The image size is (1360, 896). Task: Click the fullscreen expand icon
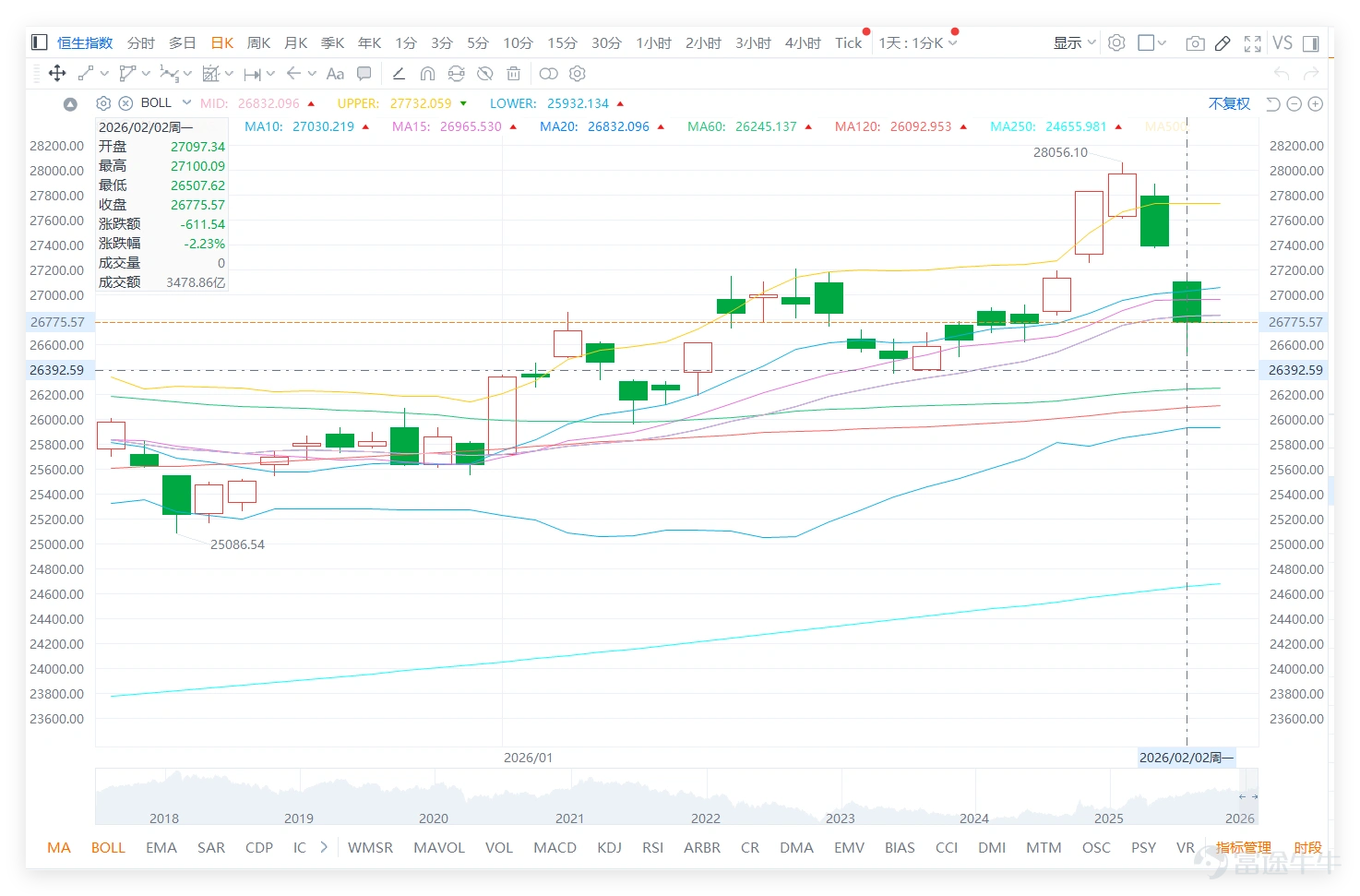click(1252, 43)
